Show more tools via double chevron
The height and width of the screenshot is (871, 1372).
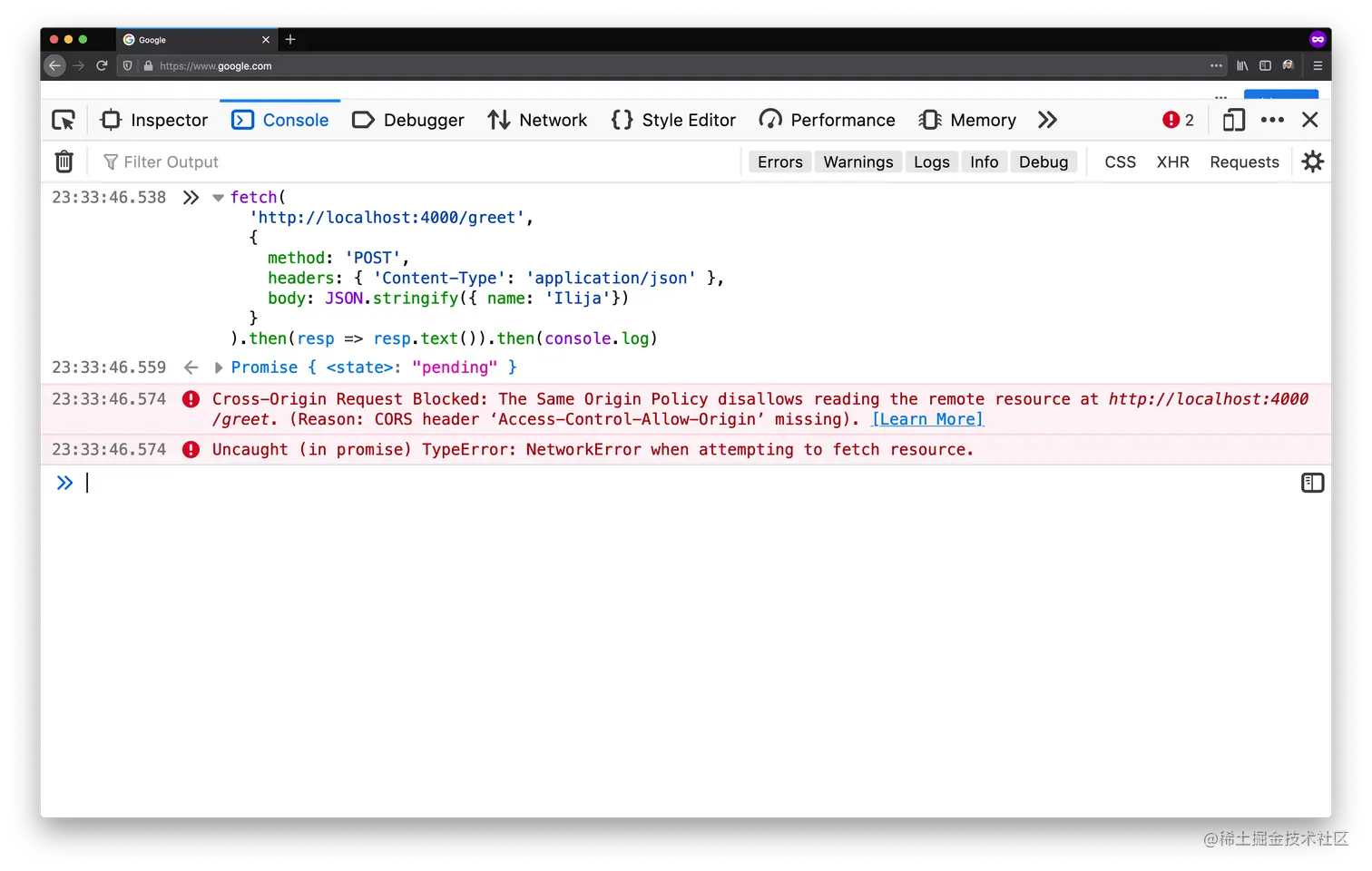(x=1048, y=120)
